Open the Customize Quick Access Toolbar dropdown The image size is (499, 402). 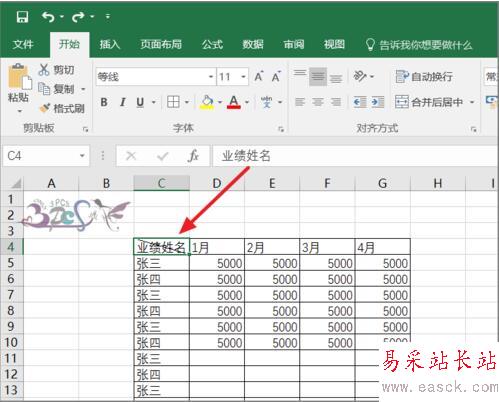[x=108, y=16]
